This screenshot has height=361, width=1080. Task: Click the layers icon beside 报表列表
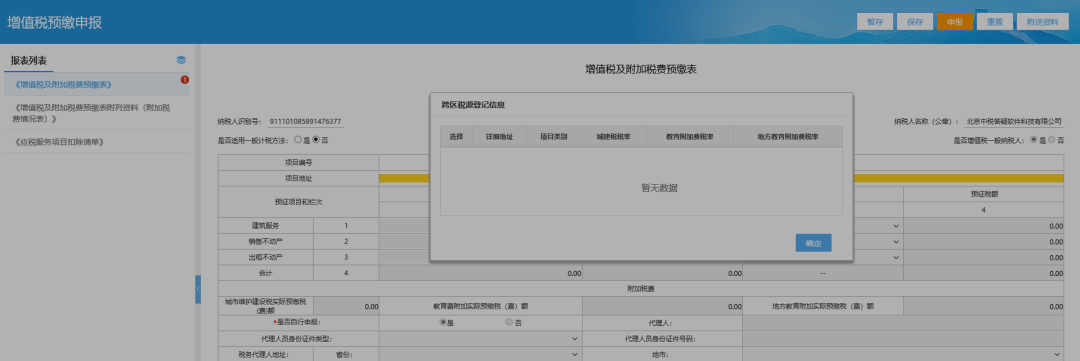(181, 61)
